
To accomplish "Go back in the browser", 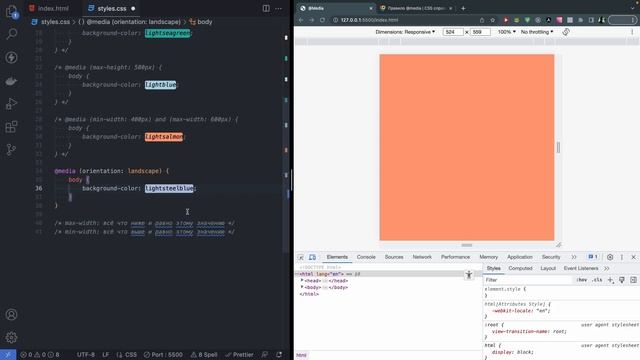I will (x=301, y=20).
